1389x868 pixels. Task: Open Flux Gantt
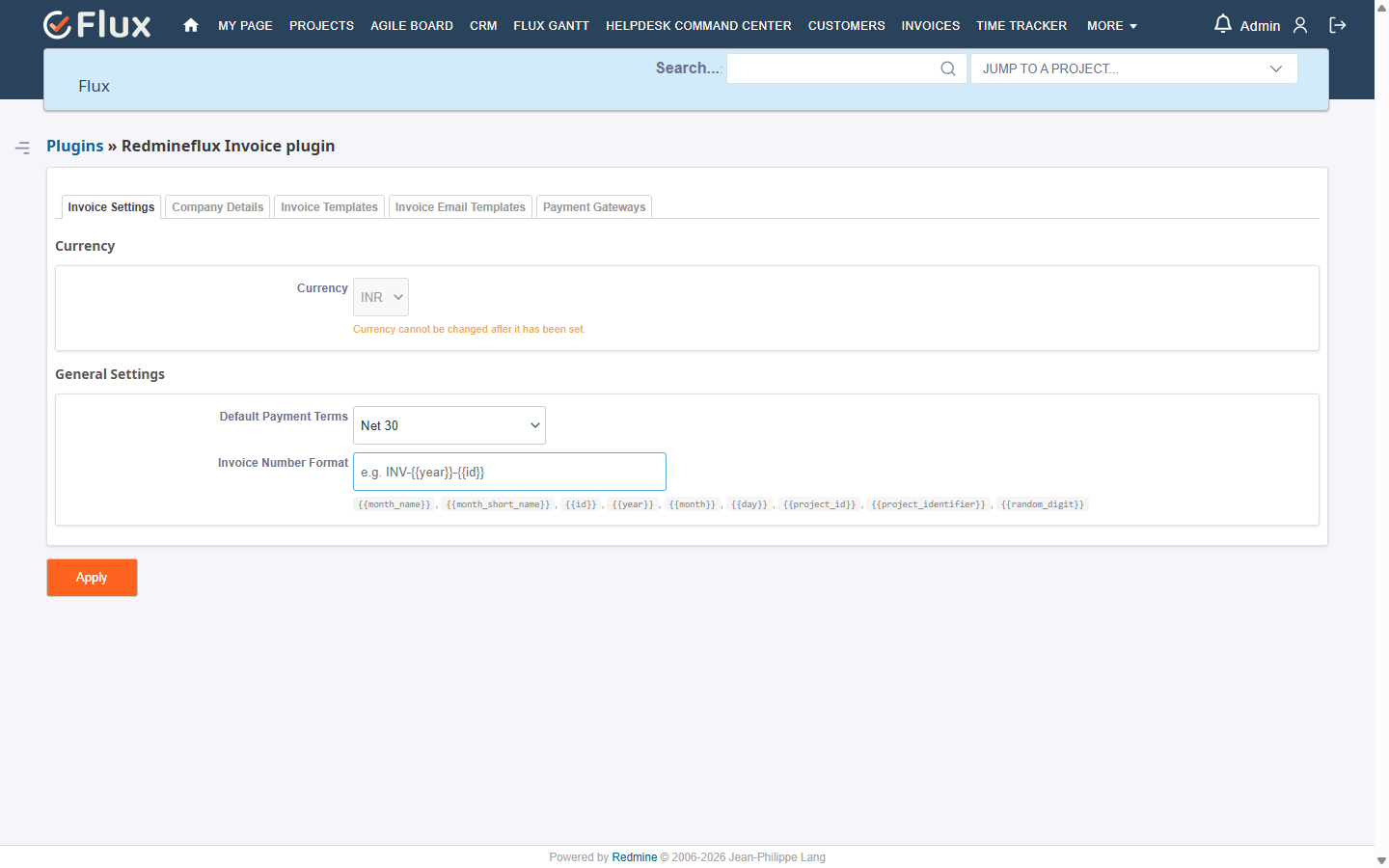point(551,26)
